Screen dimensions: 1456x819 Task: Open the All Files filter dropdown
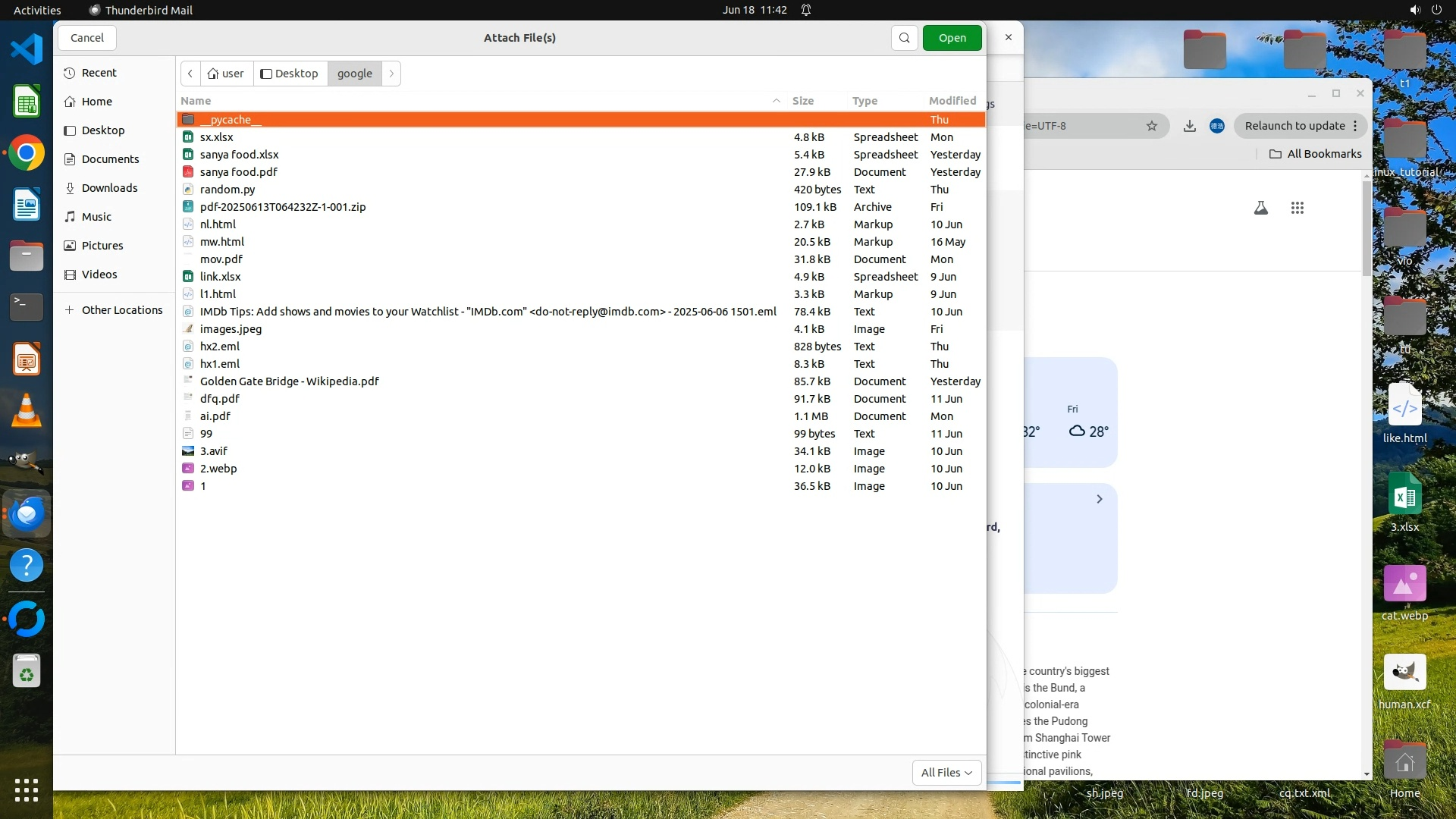946,772
